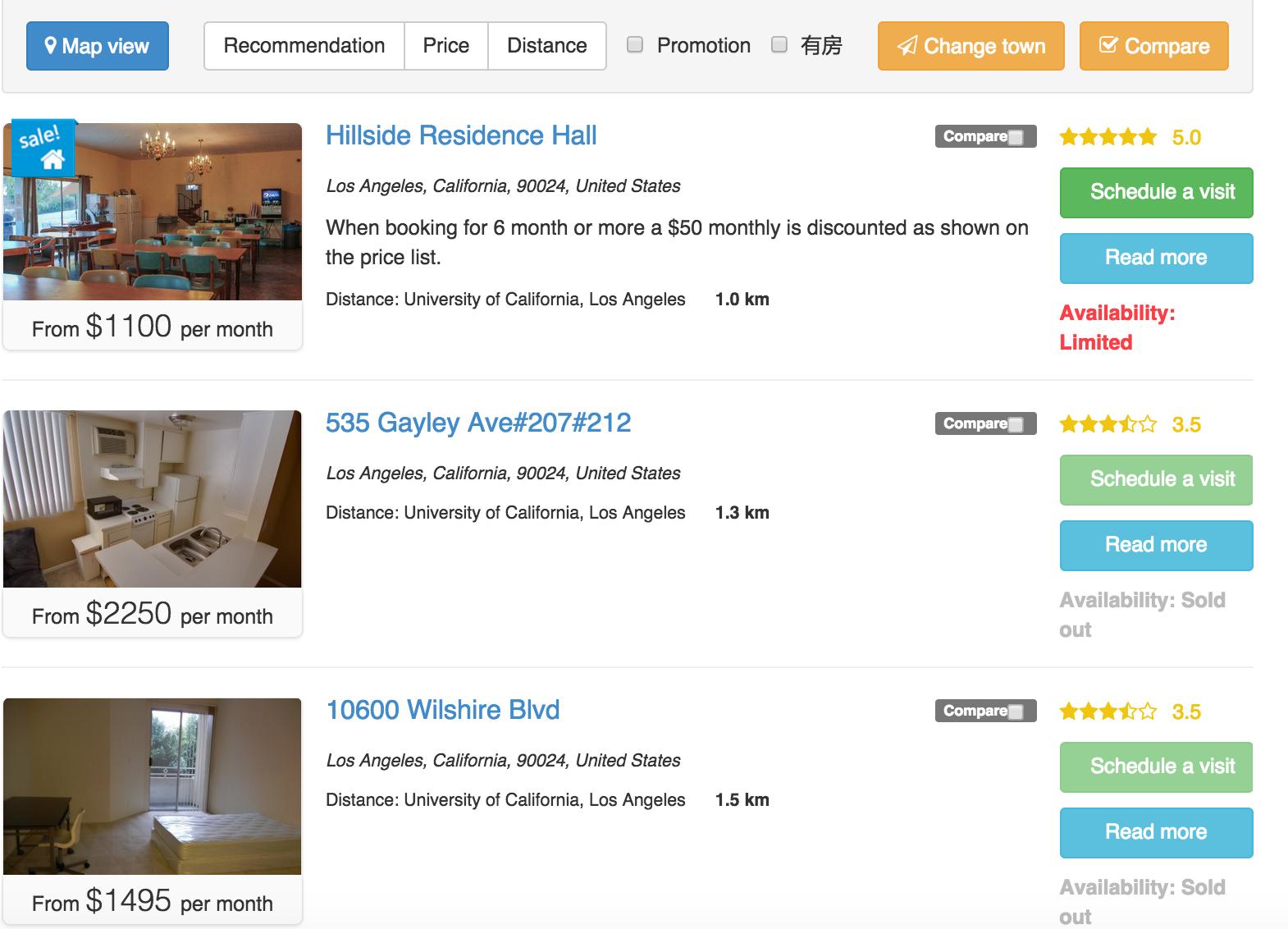Image resolution: width=1288 pixels, height=929 pixels.
Task: Sort listings by Price
Action: (446, 46)
